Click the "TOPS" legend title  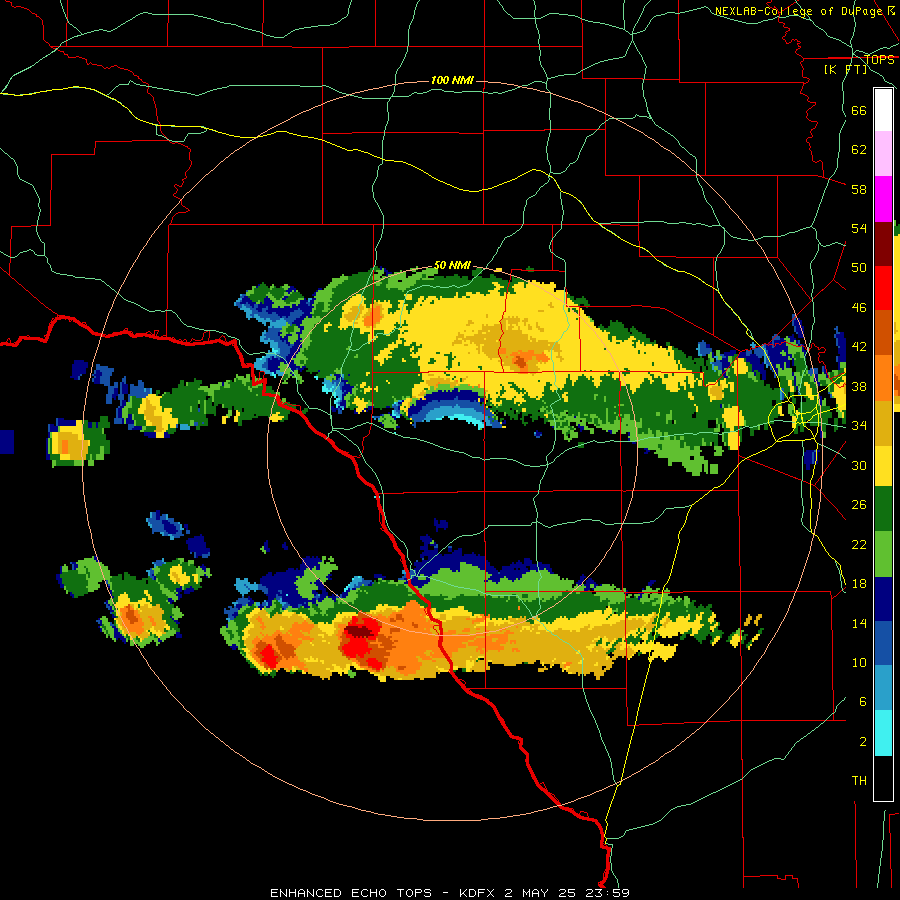879,59
